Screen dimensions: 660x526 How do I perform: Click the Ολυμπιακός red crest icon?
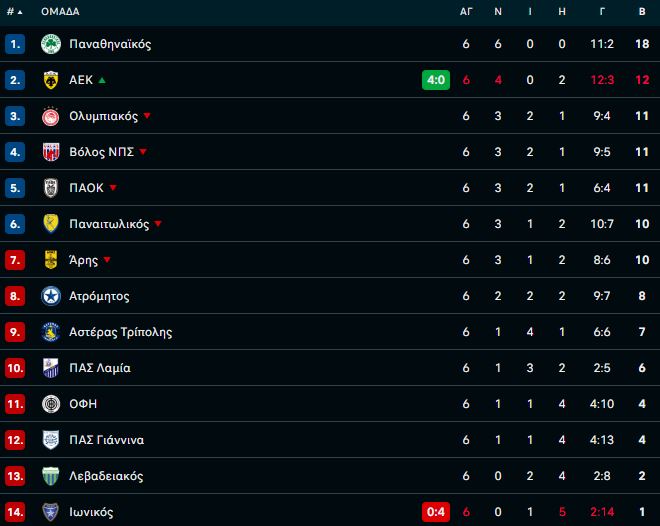point(51,116)
